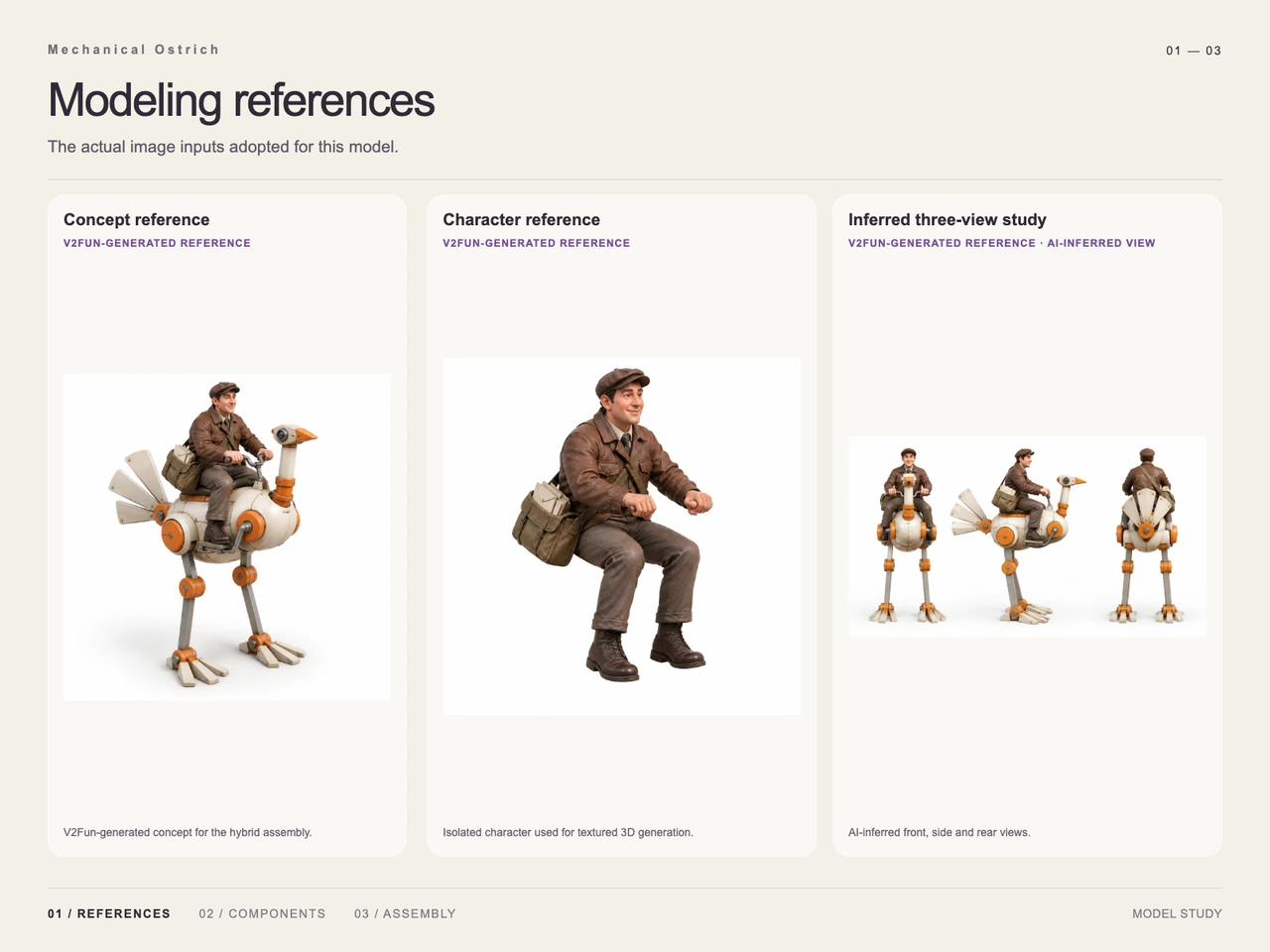The image size is (1270, 952).
Task: Click the 'Character reference' card title
Action: [x=522, y=220]
